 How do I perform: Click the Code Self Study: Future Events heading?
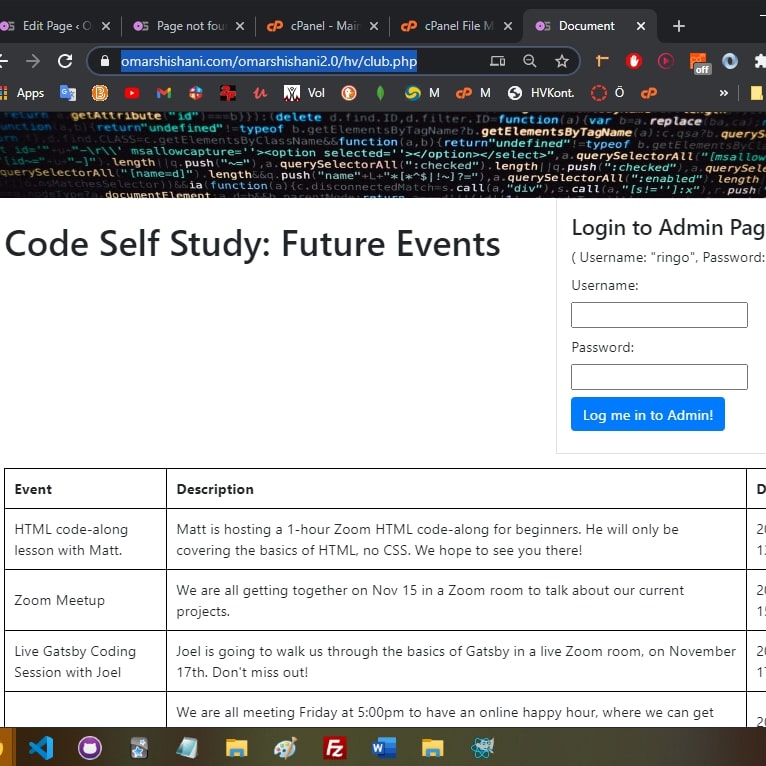253,243
